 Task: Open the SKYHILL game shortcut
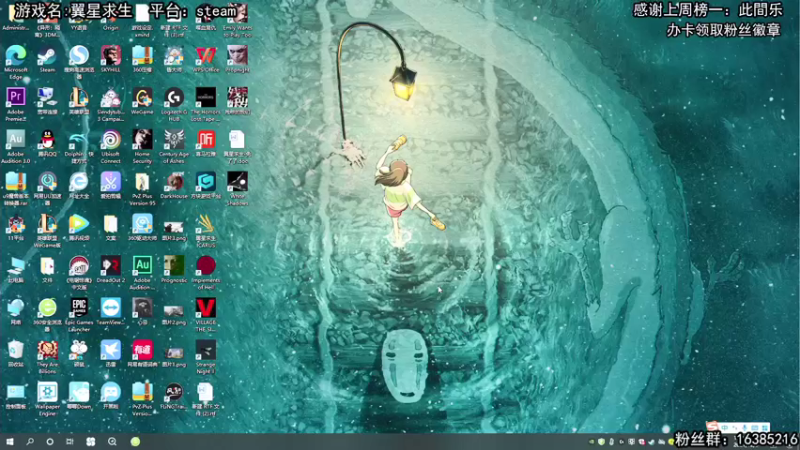111,55
